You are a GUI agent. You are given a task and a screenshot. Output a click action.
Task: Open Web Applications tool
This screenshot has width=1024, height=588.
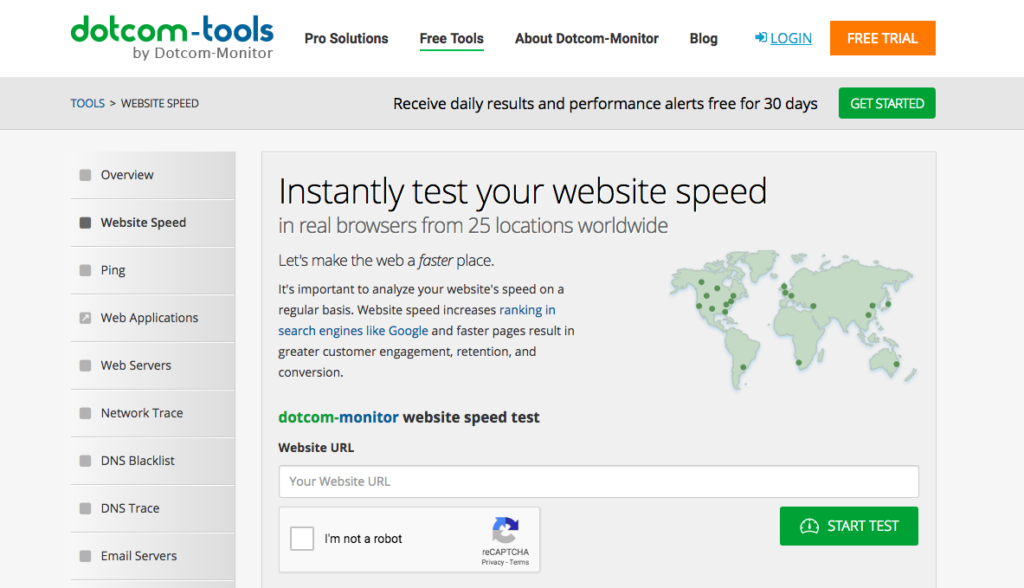click(153, 318)
